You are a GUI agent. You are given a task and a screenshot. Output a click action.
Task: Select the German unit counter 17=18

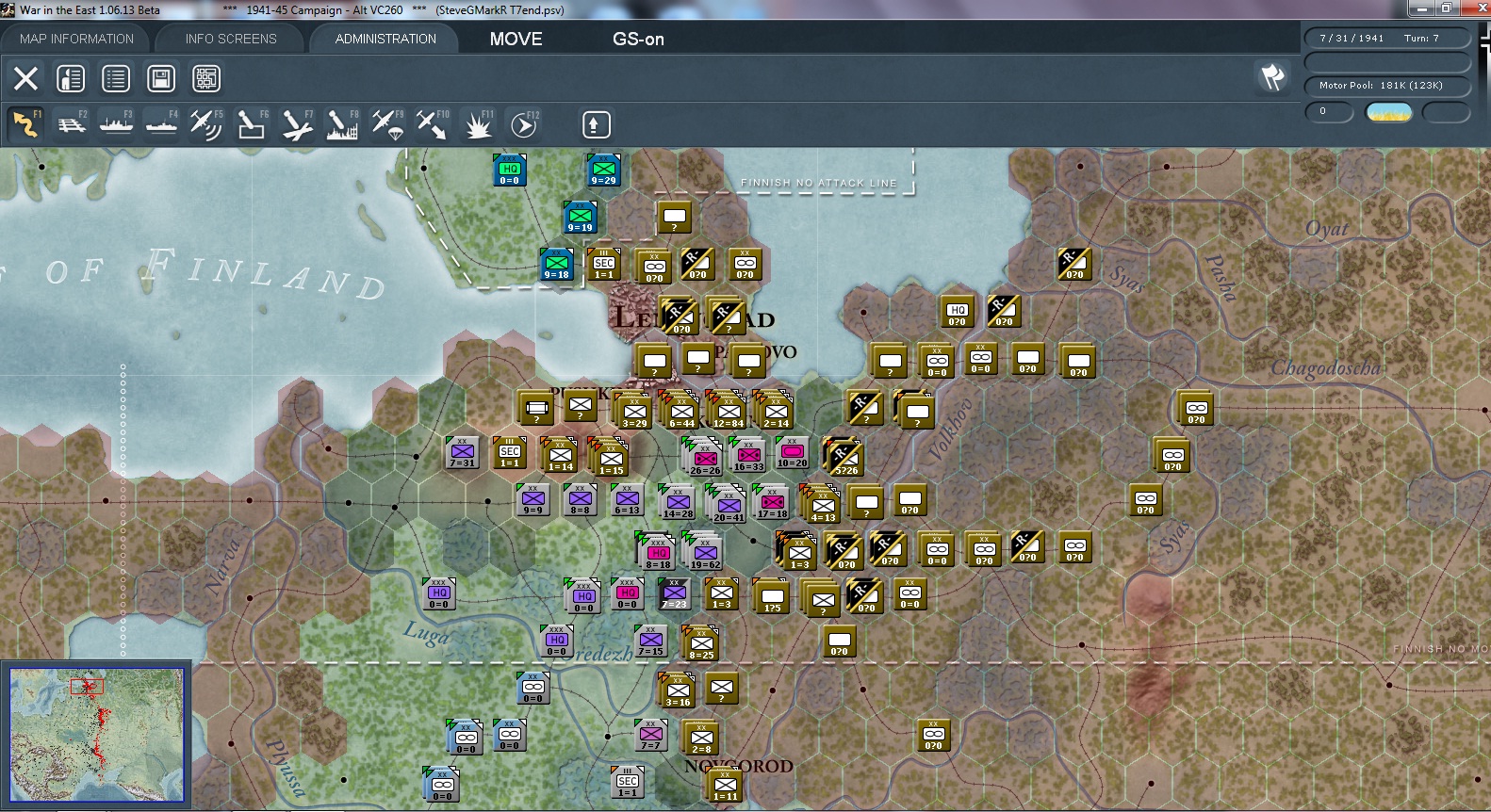click(772, 503)
